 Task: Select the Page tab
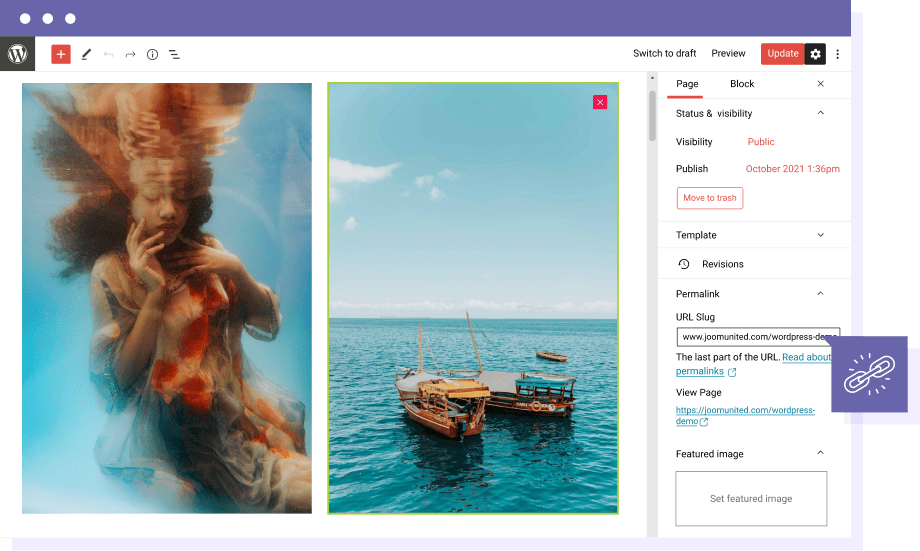687,84
